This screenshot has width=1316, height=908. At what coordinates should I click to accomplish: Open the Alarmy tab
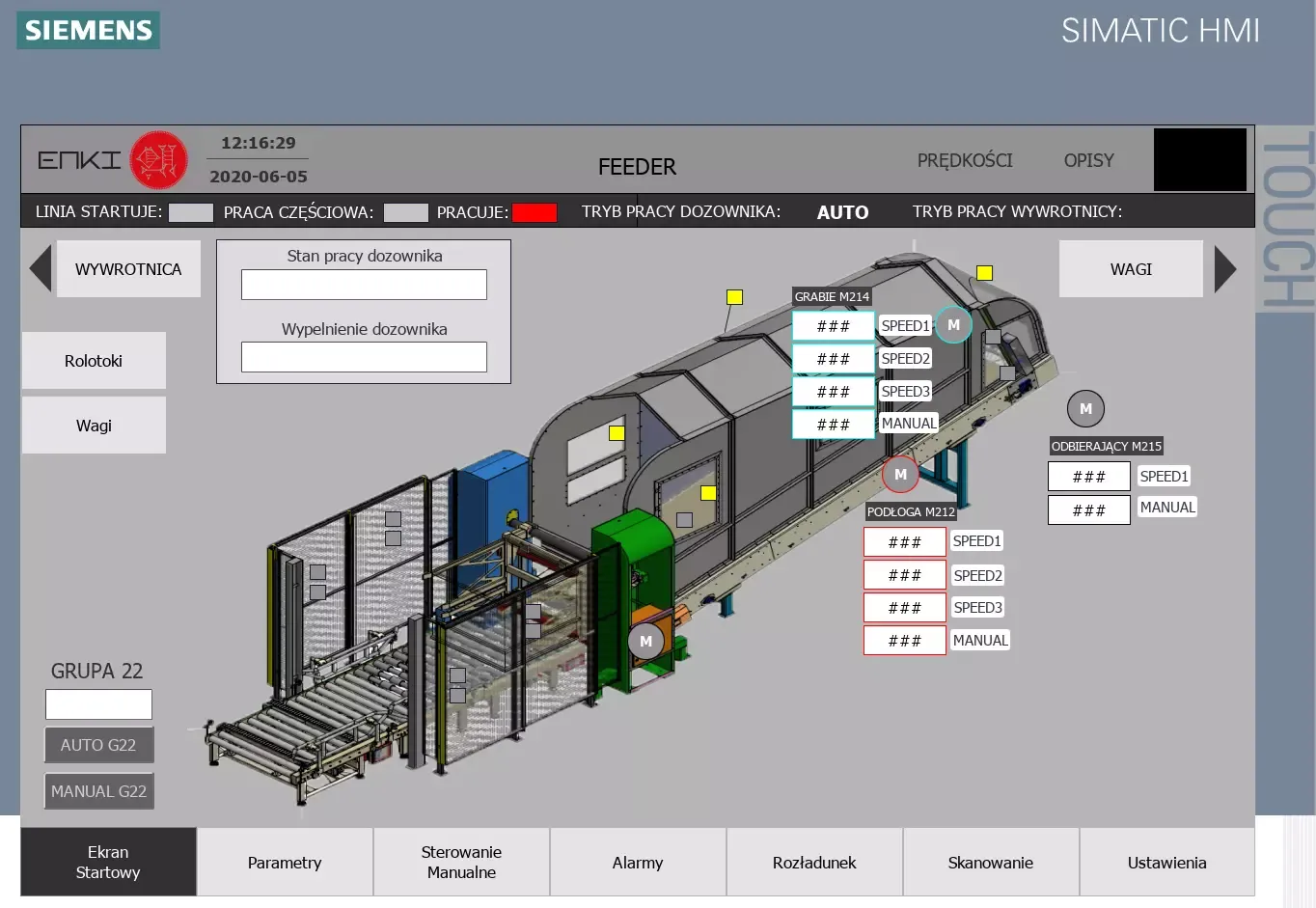pyautogui.click(x=638, y=863)
